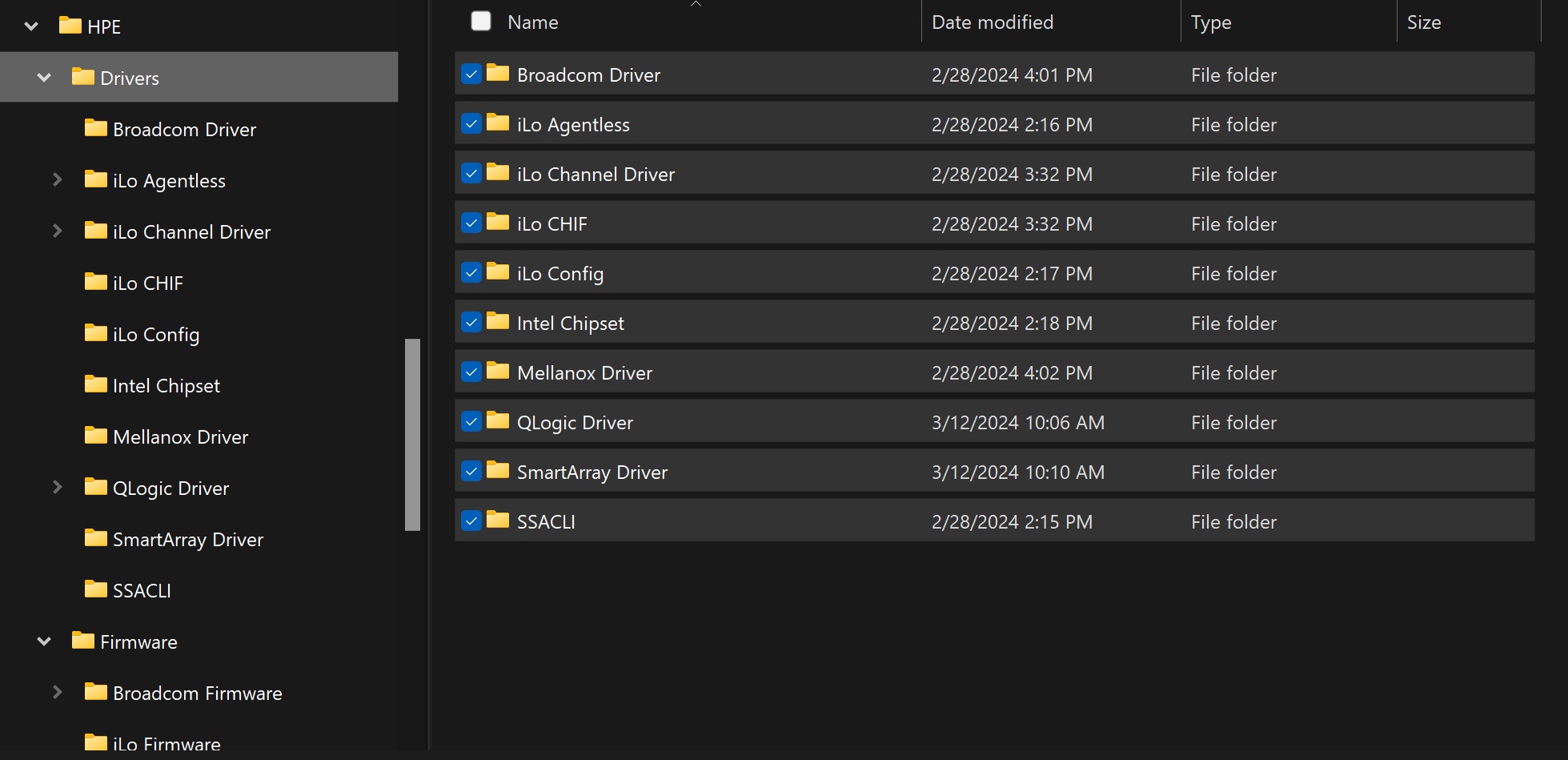This screenshot has width=1568, height=760.
Task: Uncheck the SmartArray Driver row checkbox
Action: point(471,472)
